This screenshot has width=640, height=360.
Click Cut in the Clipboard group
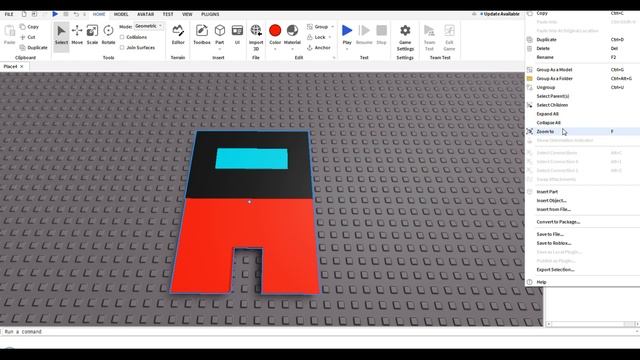coord(28,37)
